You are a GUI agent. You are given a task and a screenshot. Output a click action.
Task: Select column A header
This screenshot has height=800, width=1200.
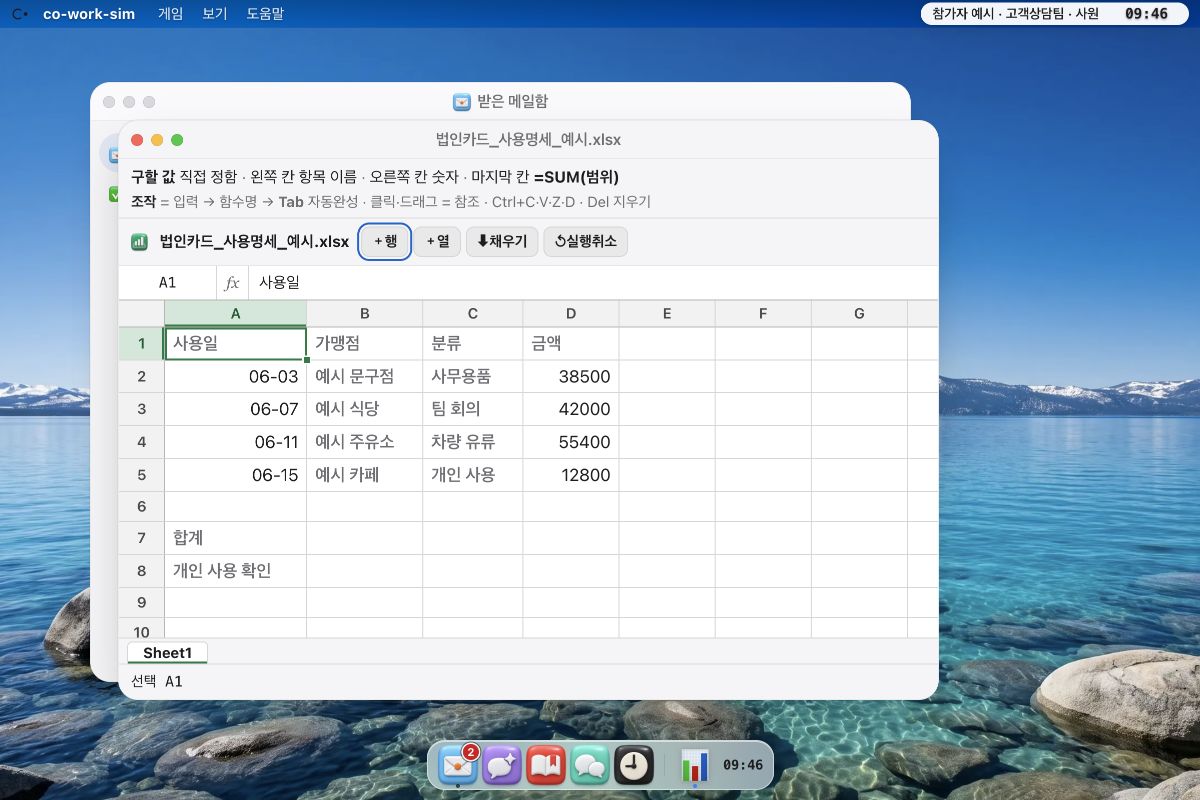pos(235,313)
